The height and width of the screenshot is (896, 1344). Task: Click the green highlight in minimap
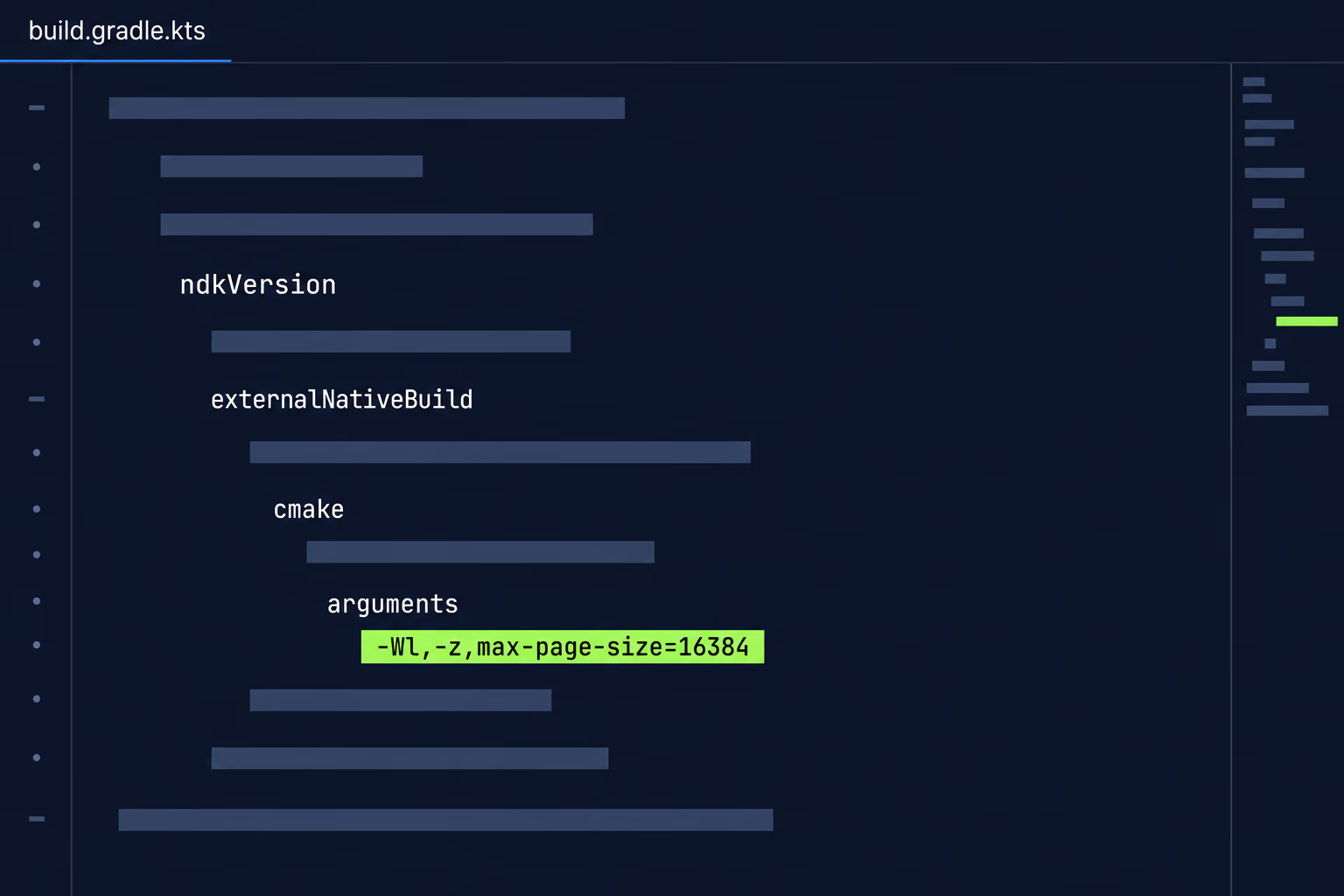point(1306,321)
